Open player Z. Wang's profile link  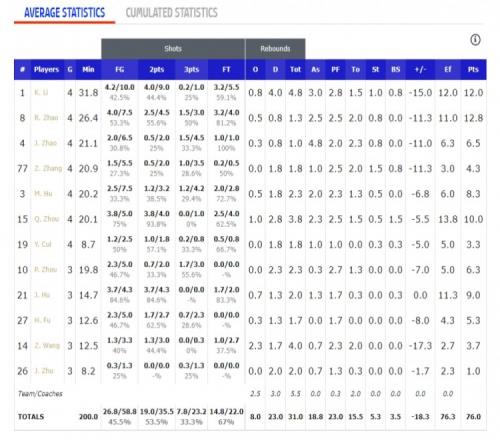(47, 346)
